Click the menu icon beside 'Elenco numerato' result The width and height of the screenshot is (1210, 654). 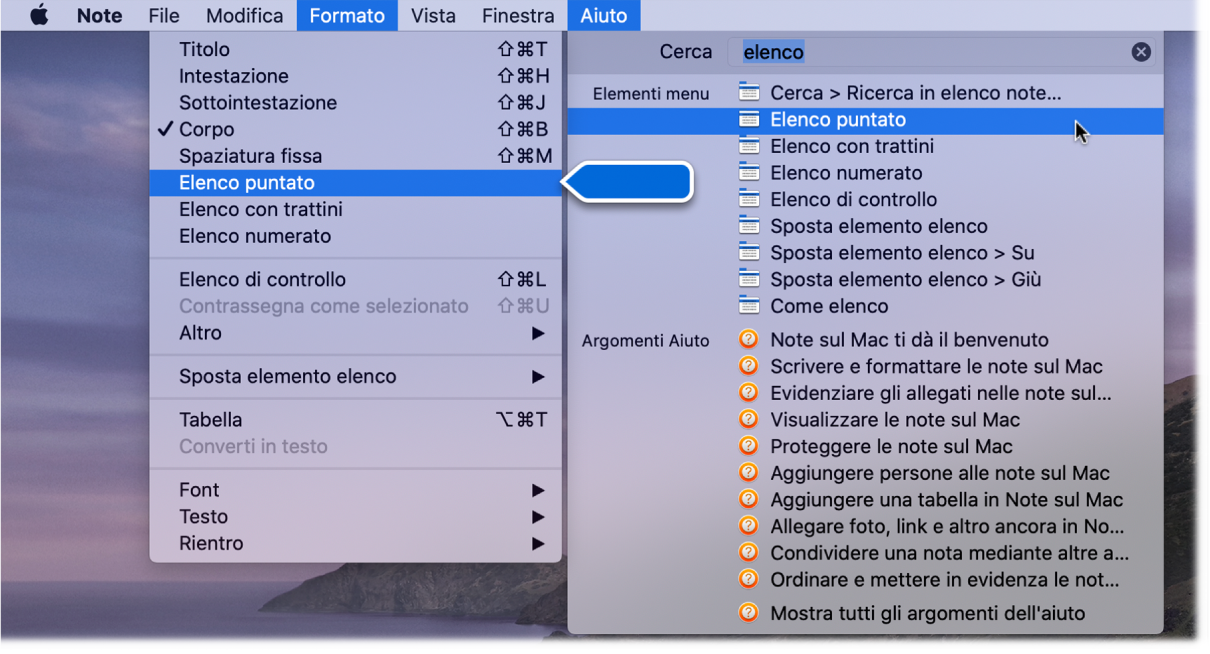point(748,172)
